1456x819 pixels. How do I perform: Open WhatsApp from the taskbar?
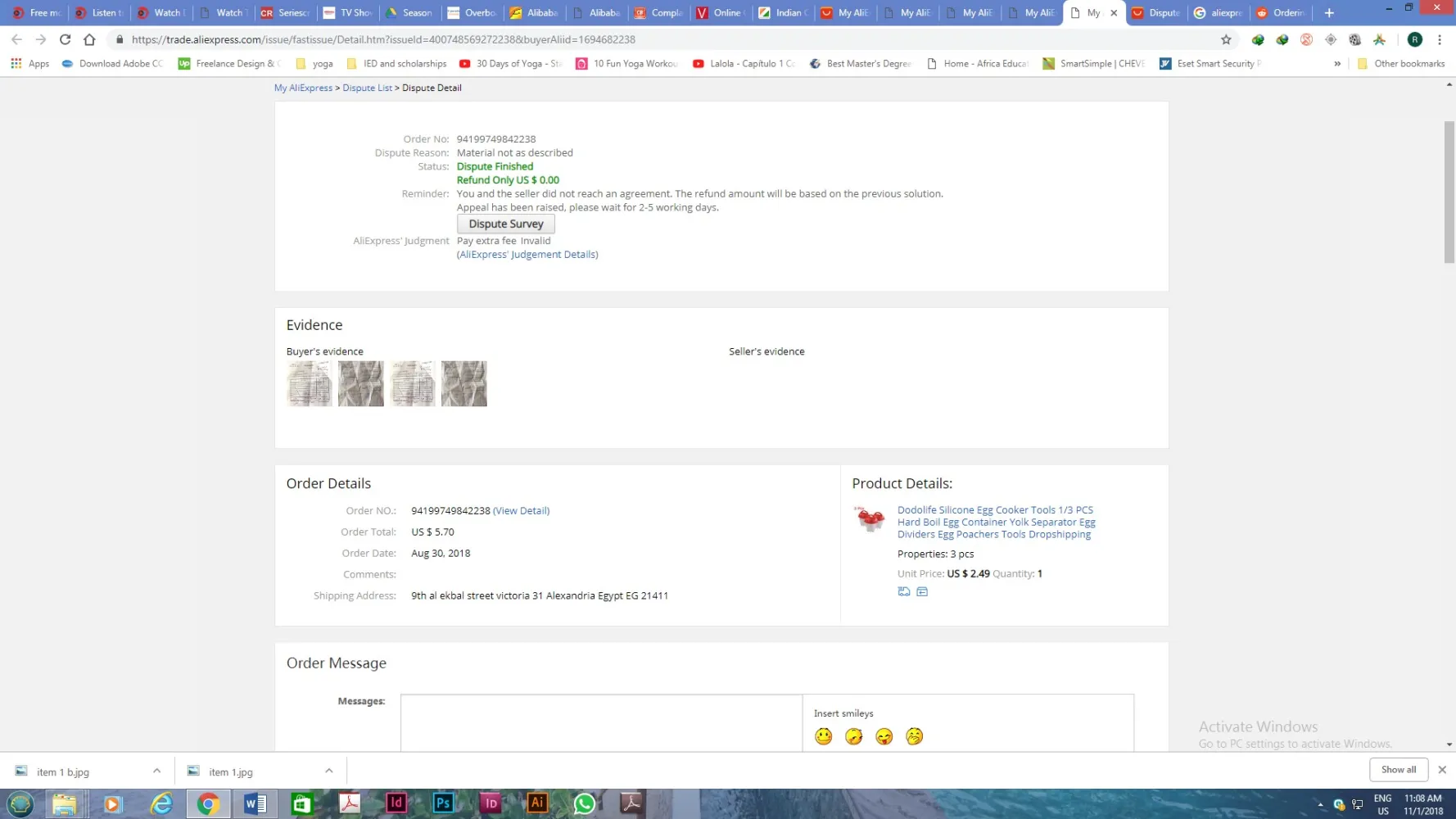click(584, 803)
